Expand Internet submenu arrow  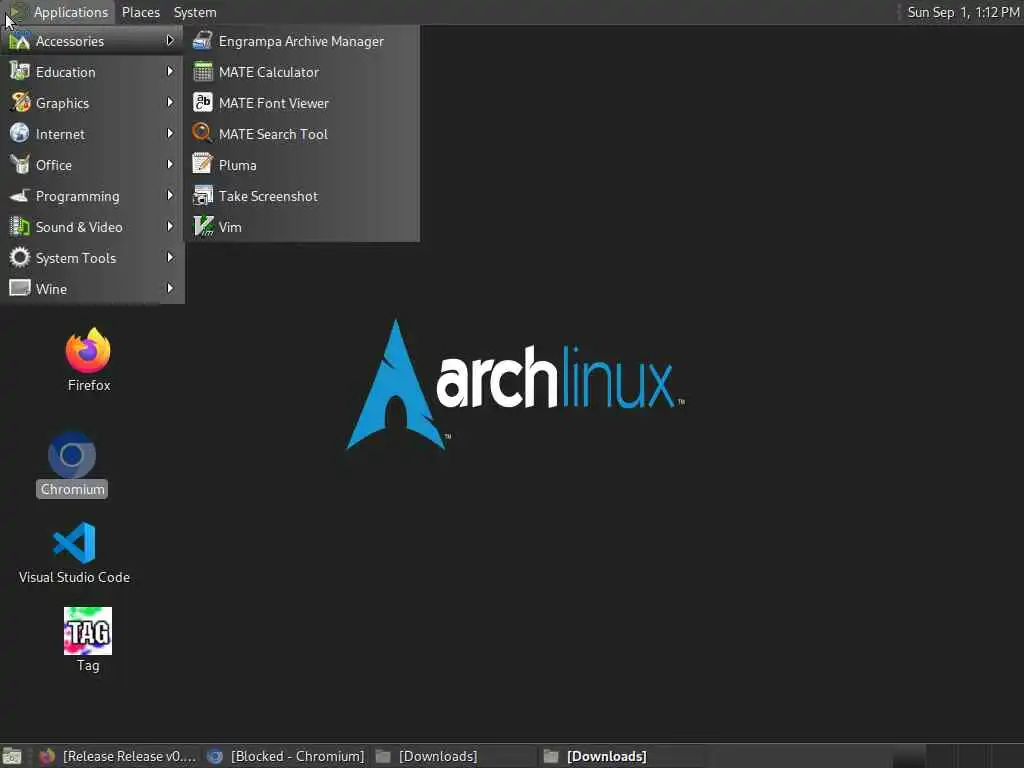(170, 133)
